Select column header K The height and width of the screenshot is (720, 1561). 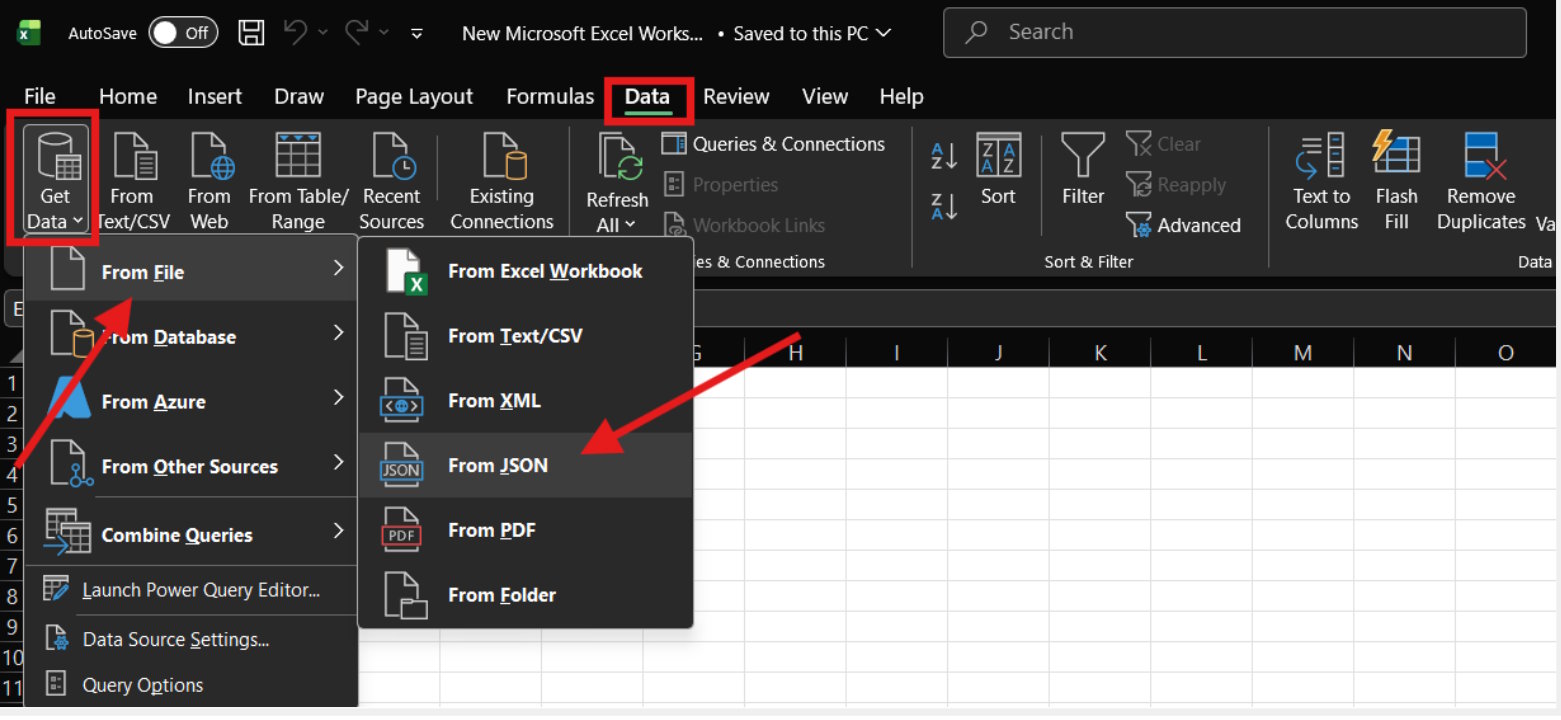click(1100, 352)
